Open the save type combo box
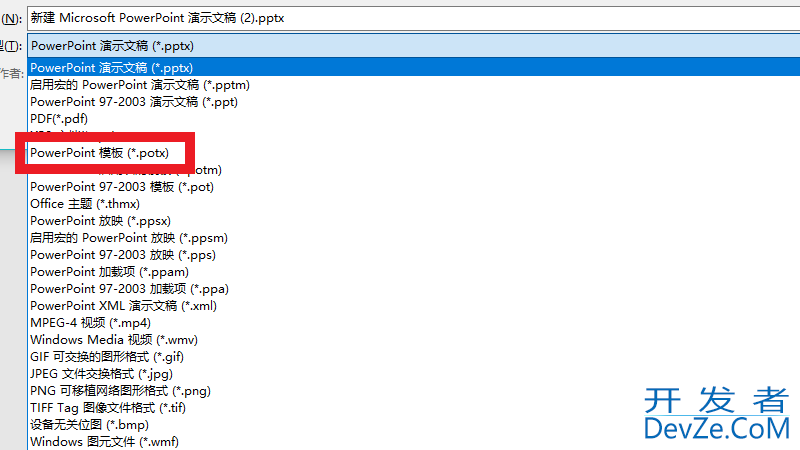 tap(413, 46)
